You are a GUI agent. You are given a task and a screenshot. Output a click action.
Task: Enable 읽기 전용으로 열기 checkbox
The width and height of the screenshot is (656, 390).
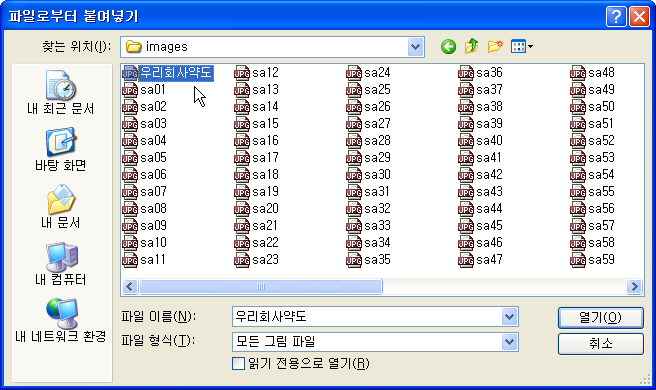[x=238, y=363]
